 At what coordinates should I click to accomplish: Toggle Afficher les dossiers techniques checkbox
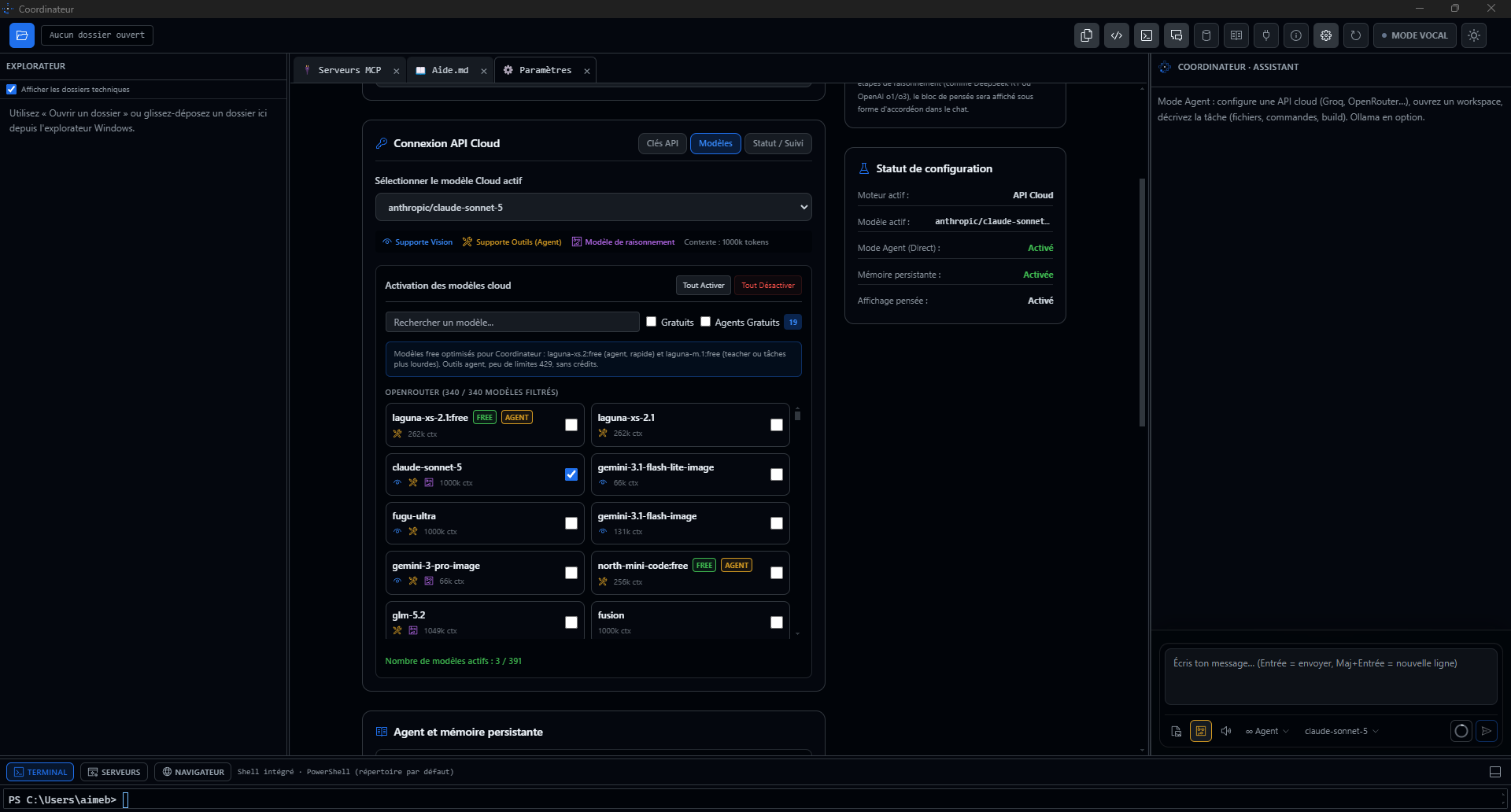(x=12, y=90)
